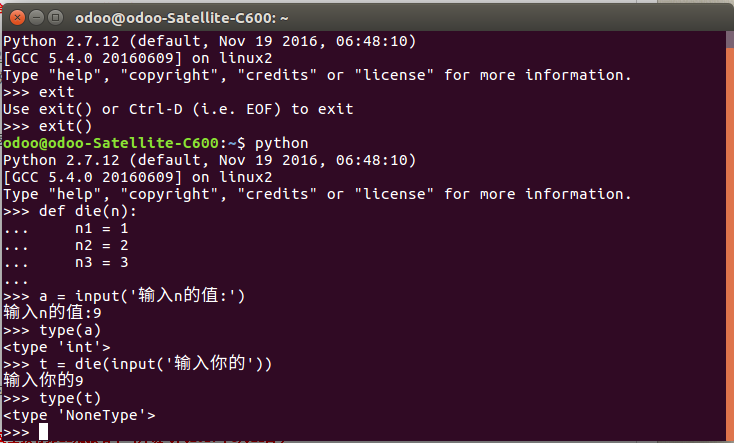Click the cursor block at the last prompt

[43, 431]
